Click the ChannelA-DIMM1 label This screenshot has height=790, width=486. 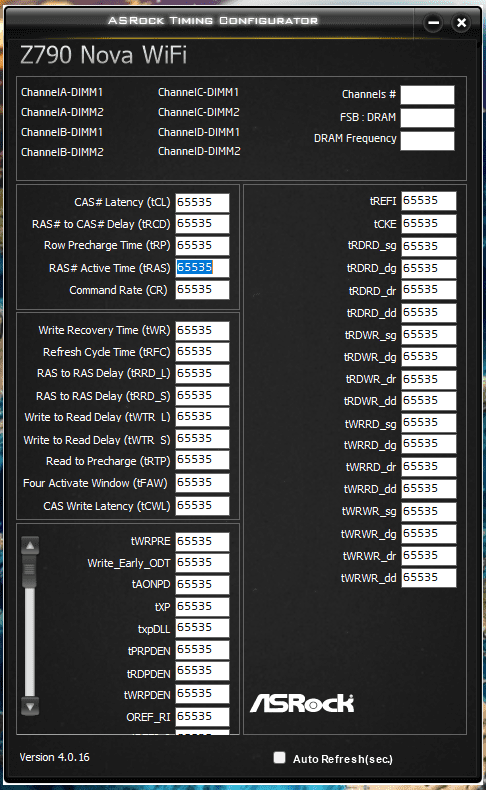62,92
